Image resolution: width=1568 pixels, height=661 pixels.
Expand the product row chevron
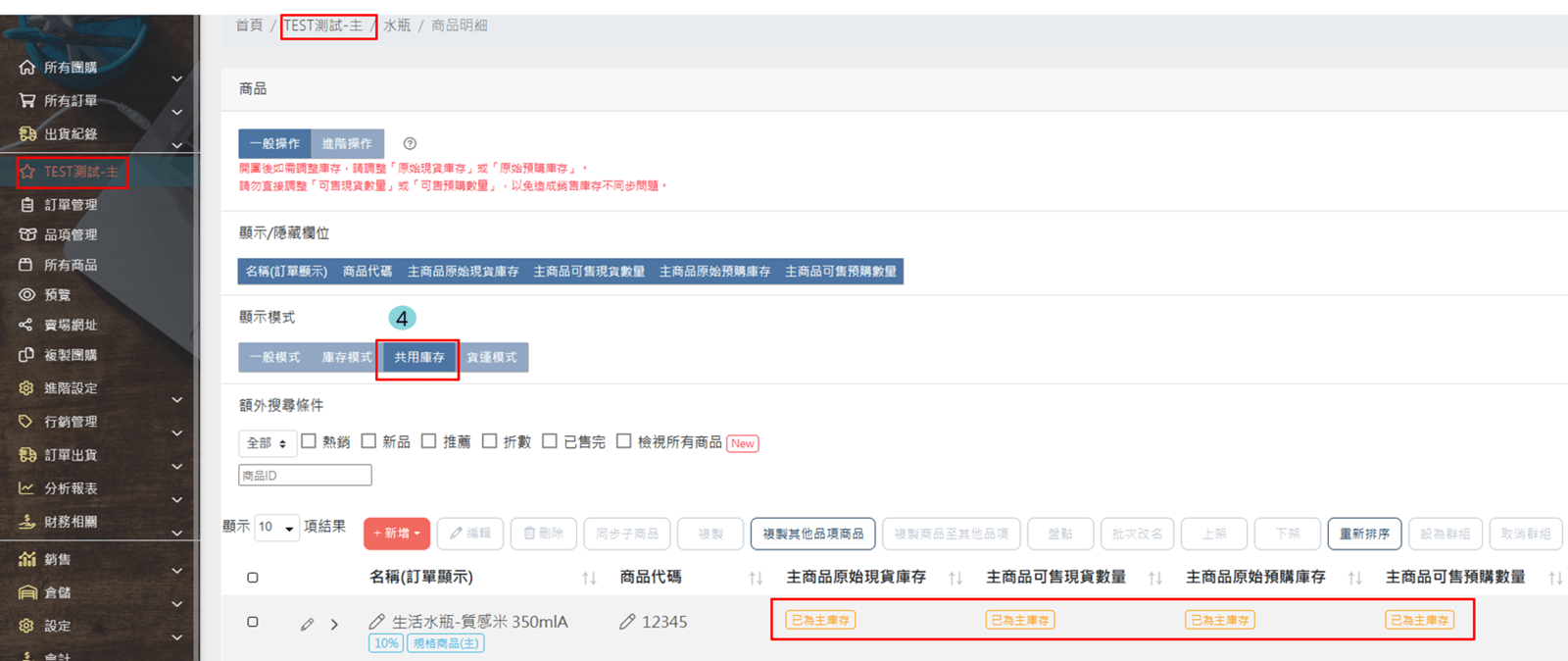pos(334,624)
